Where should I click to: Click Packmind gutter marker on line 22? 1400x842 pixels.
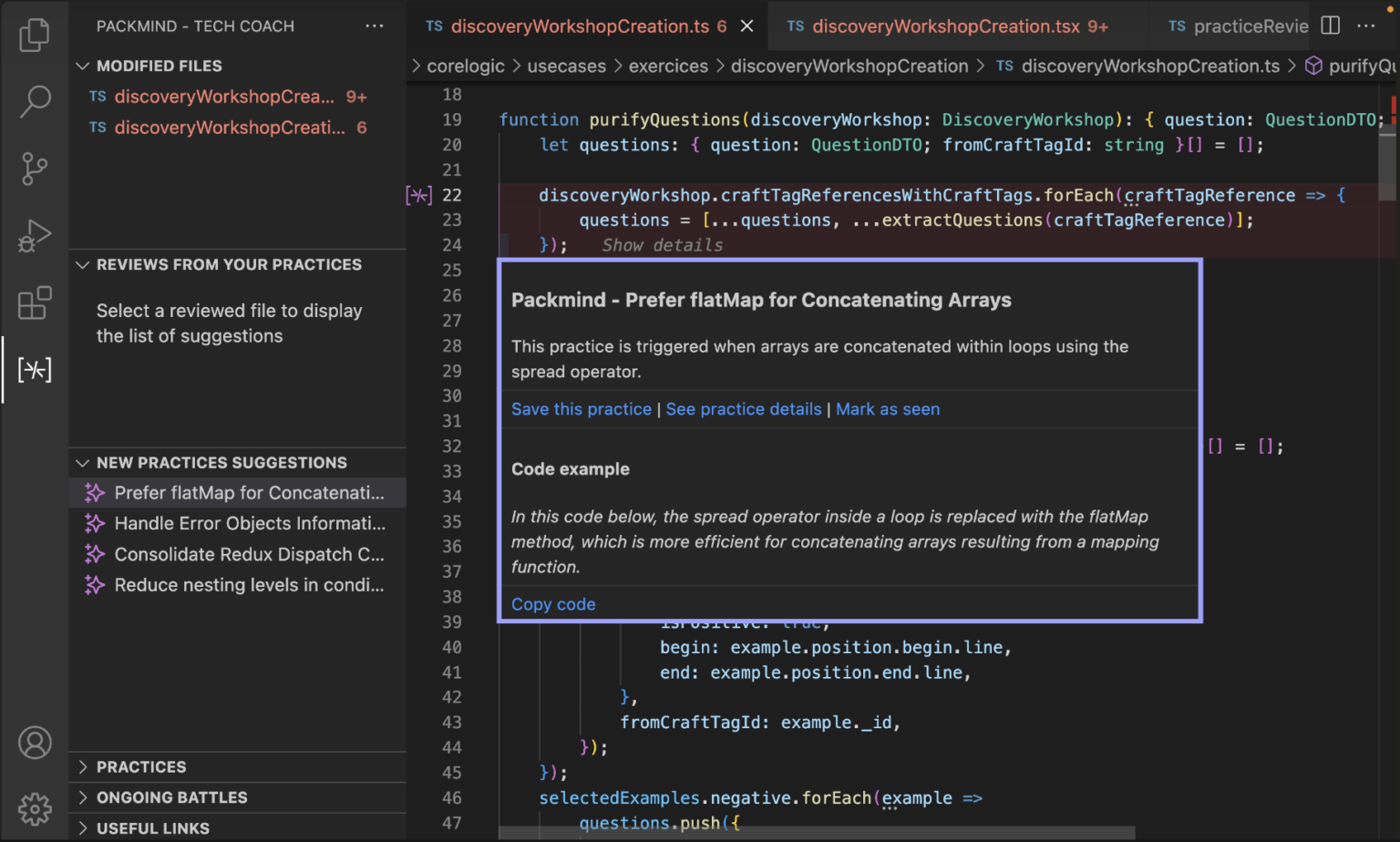(418, 195)
